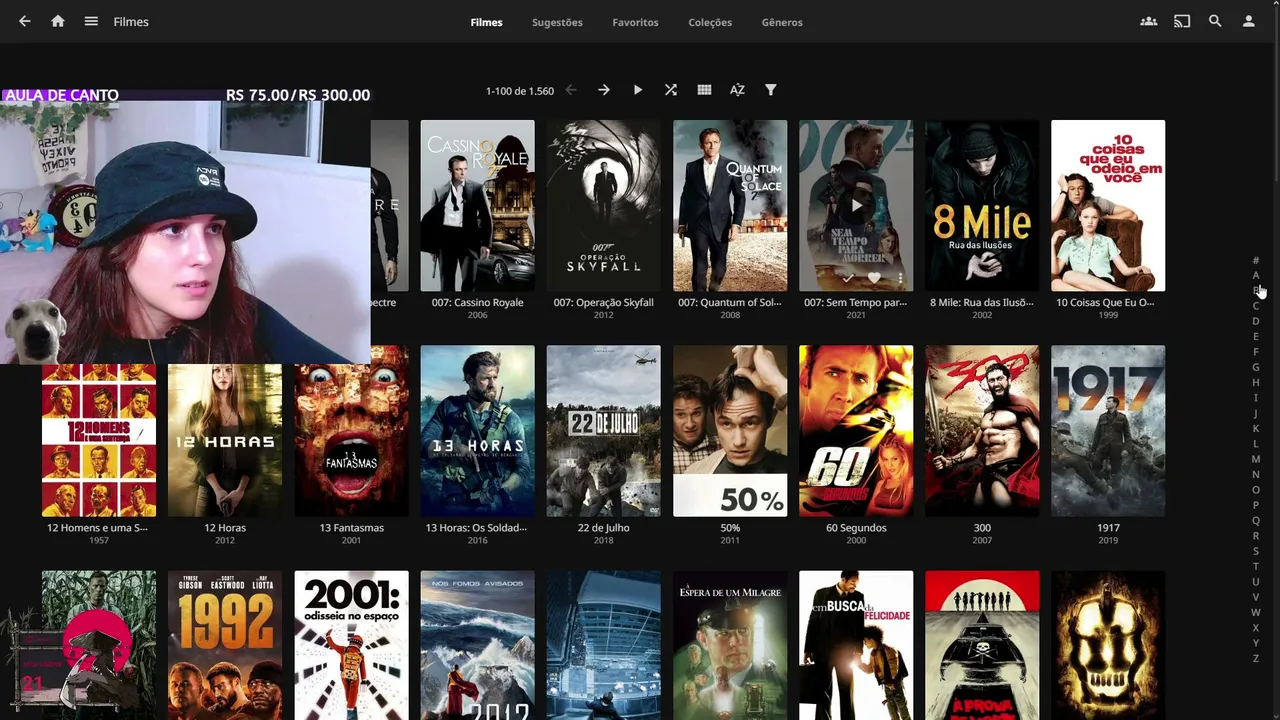Switch to the Sugestões tab
The width and height of the screenshot is (1280, 720).
pos(557,22)
